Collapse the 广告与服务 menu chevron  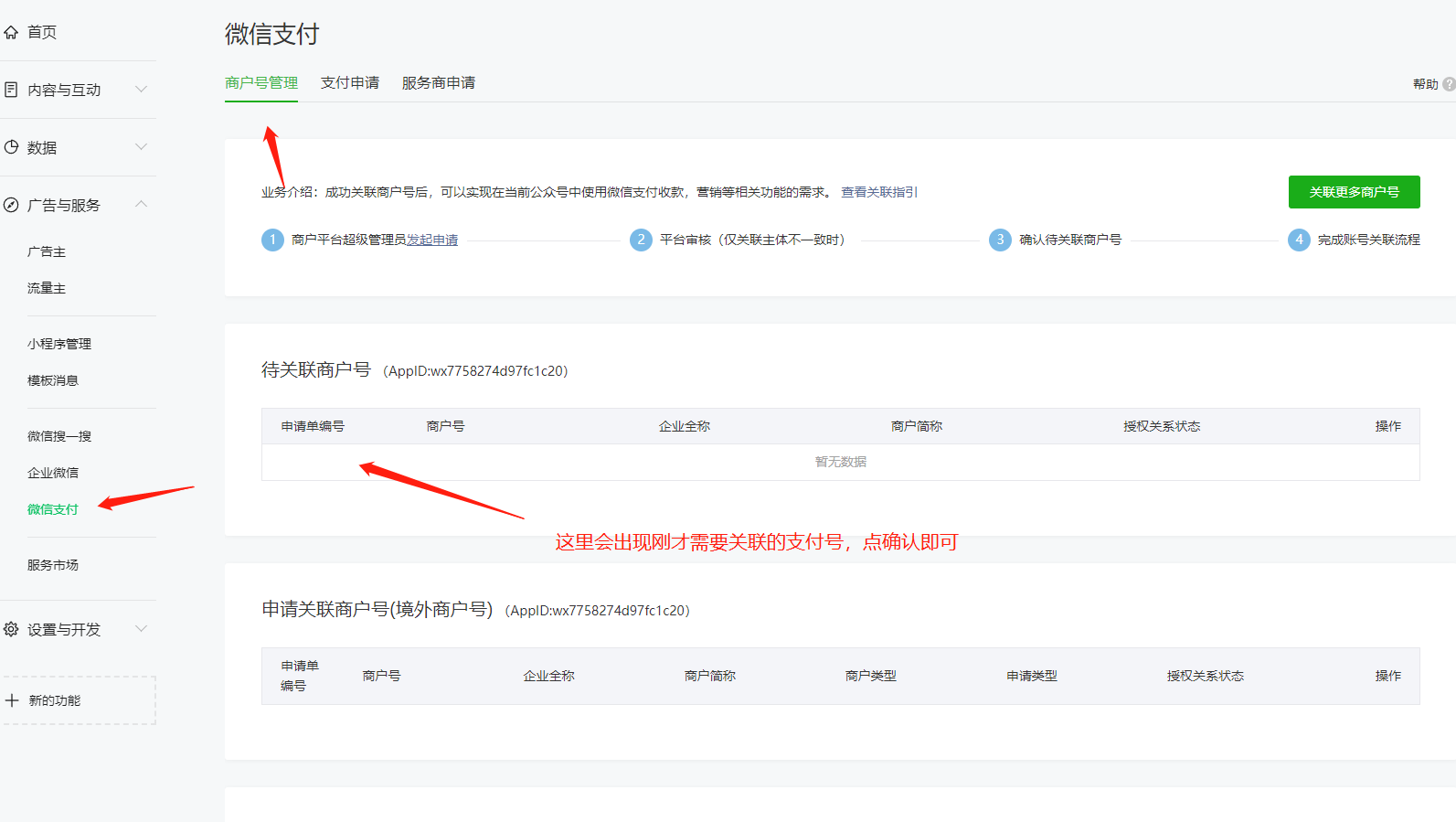point(141,204)
